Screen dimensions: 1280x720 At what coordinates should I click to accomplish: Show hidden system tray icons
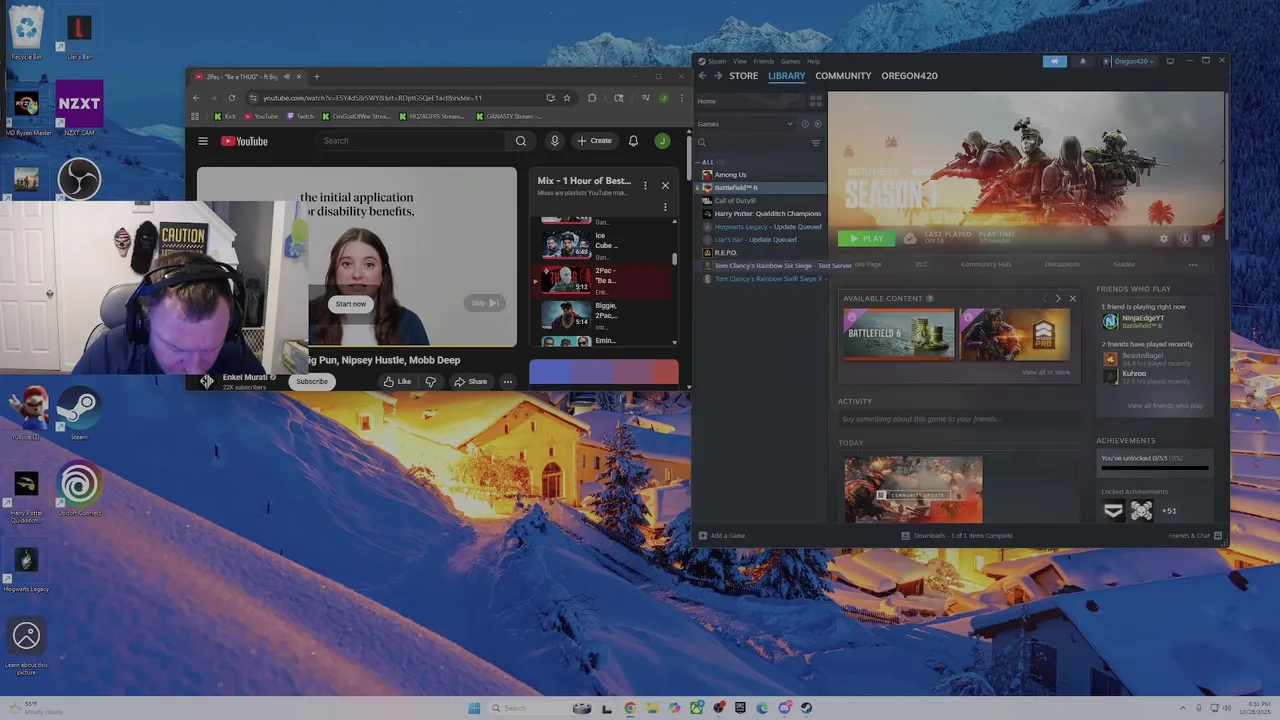(x=1183, y=708)
